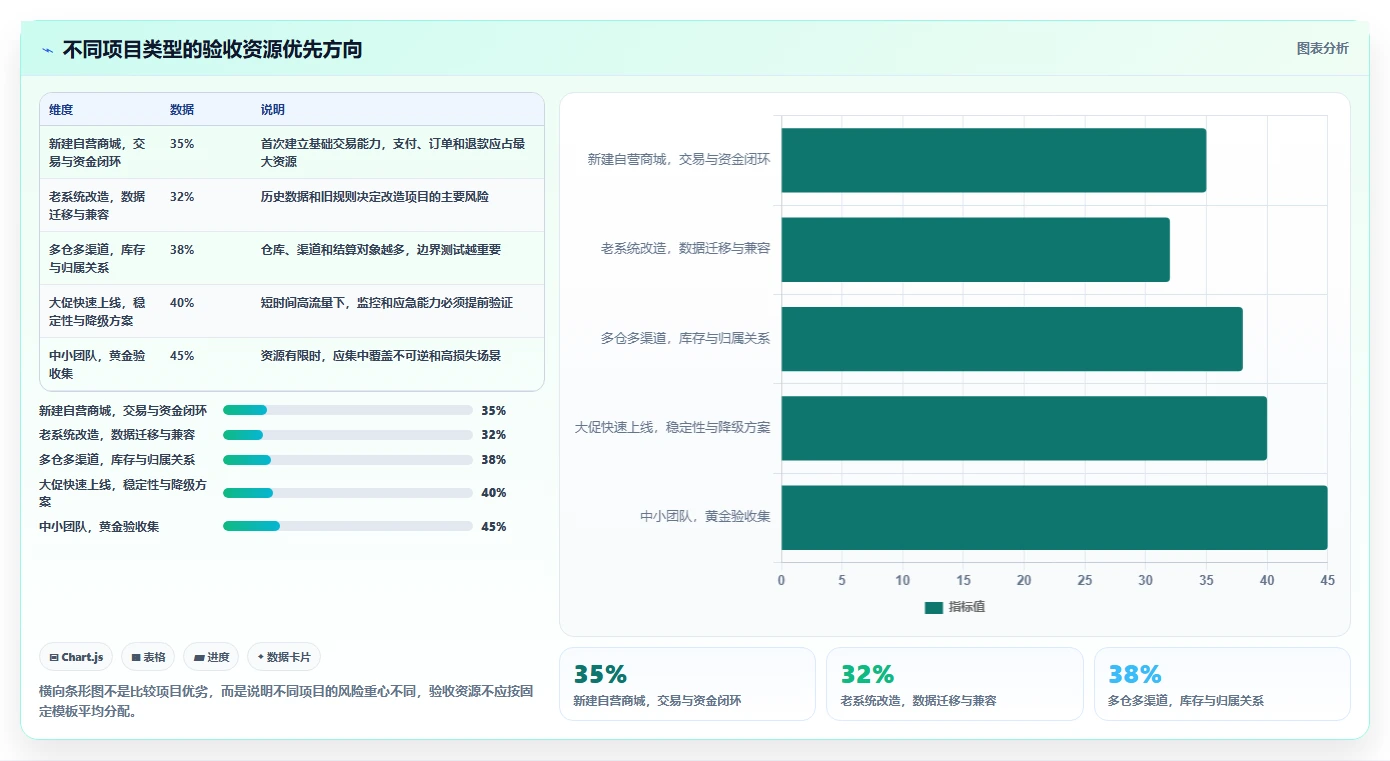Open the 35% data card for 新建自营商城
Screen dimensions: 1390x761
coord(687,684)
